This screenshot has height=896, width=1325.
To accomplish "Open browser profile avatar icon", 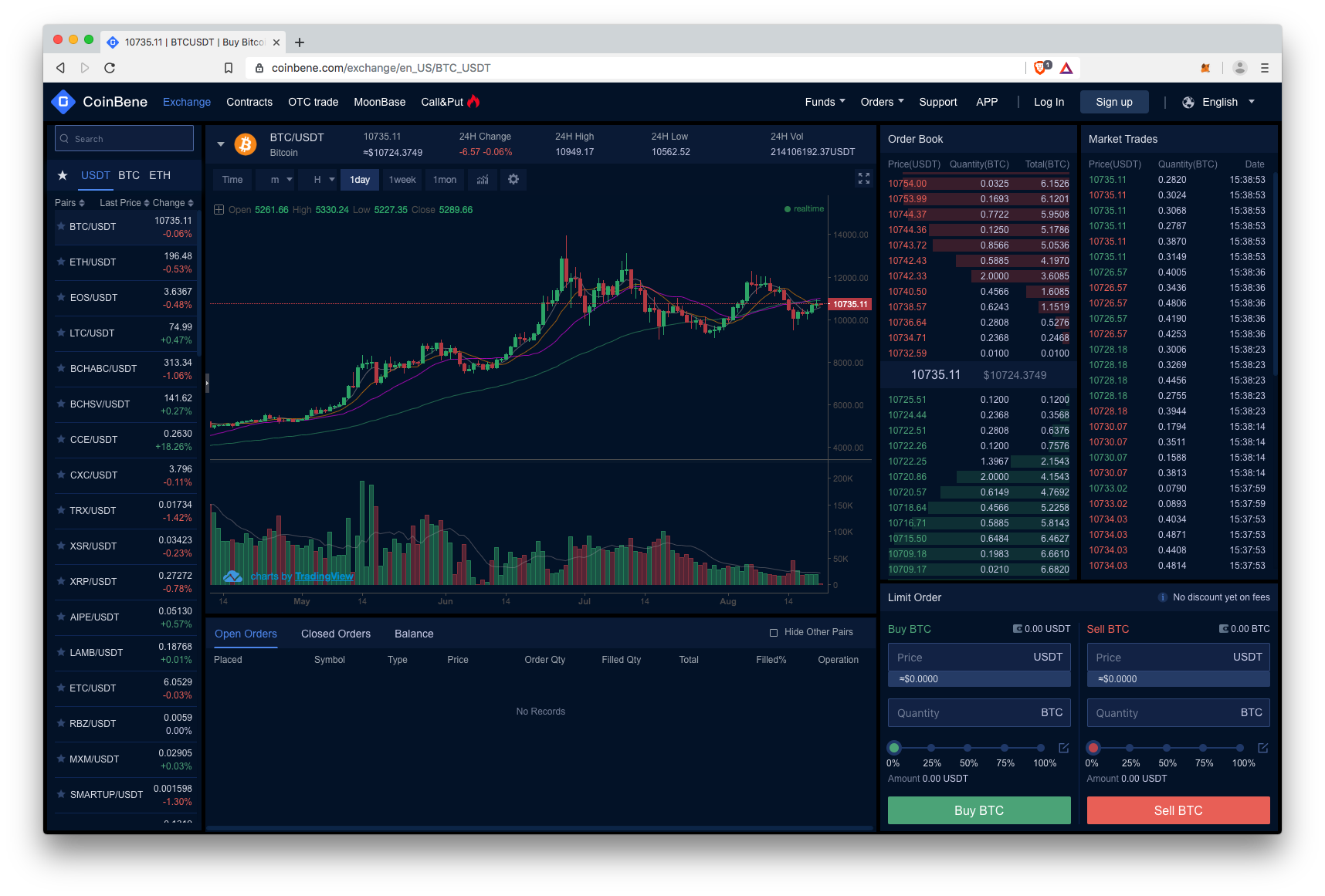I will 1240,68.
